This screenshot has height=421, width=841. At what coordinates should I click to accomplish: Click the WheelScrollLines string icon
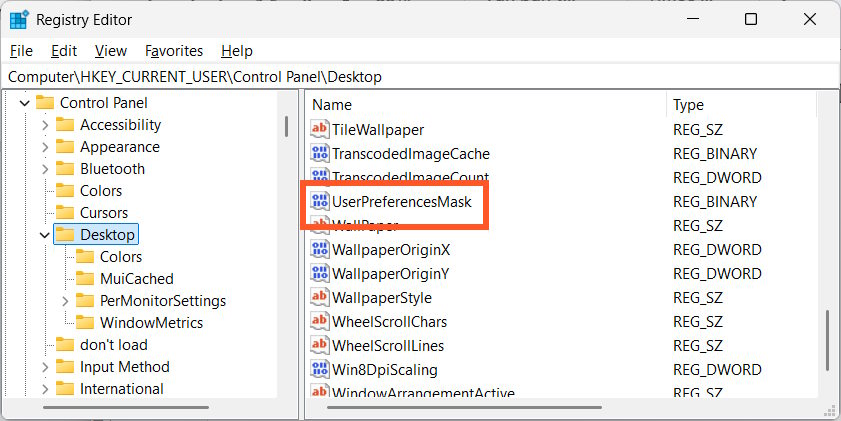tap(320, 346)
